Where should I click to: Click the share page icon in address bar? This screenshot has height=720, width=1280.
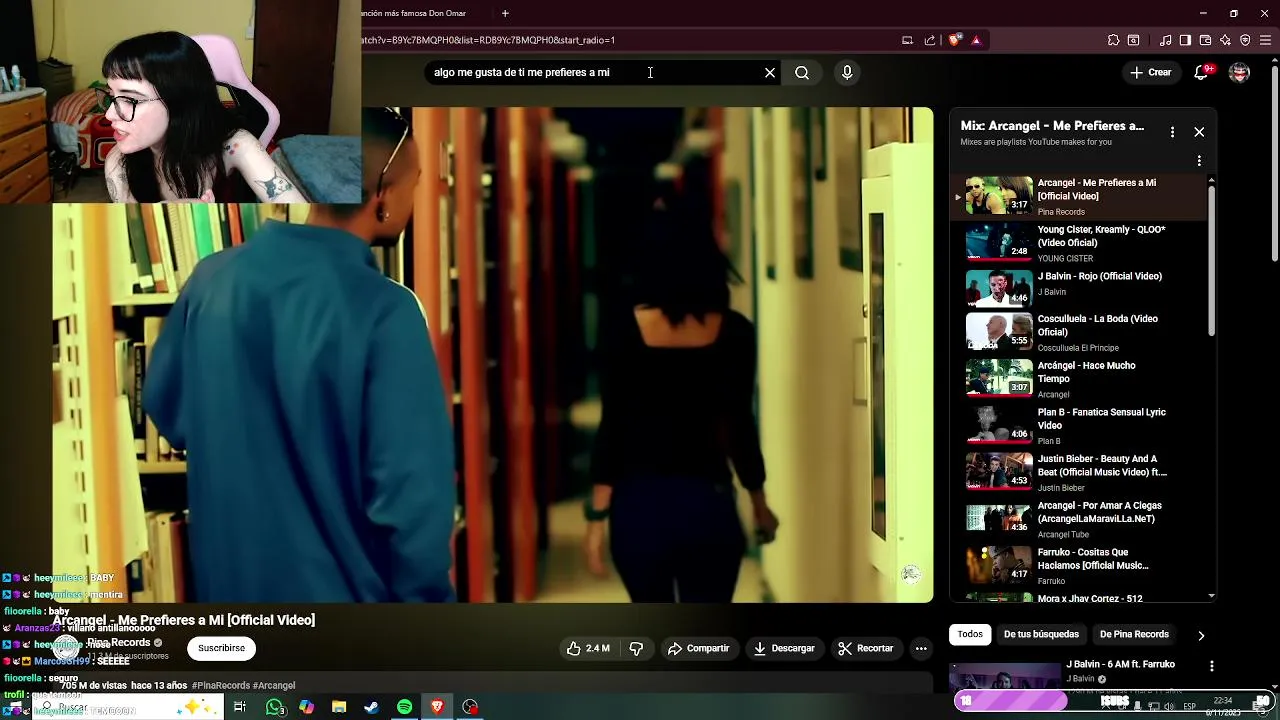click(x=930, y=40)
